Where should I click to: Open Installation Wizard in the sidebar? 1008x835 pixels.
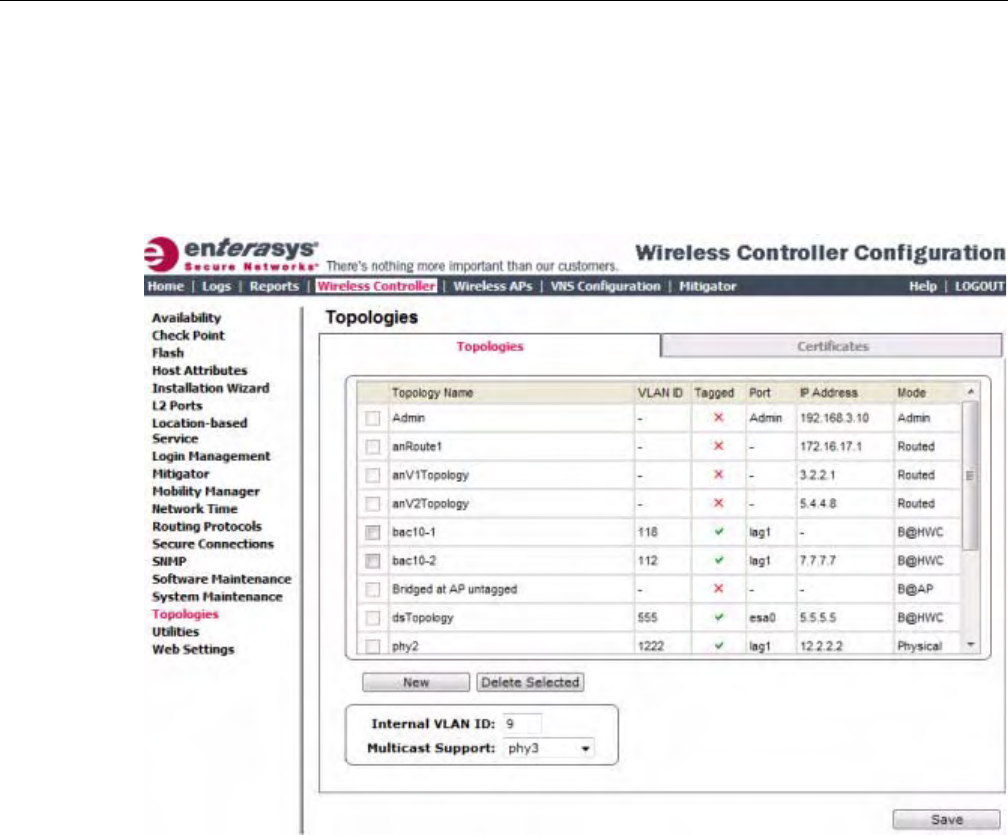[x=211, y=388]
